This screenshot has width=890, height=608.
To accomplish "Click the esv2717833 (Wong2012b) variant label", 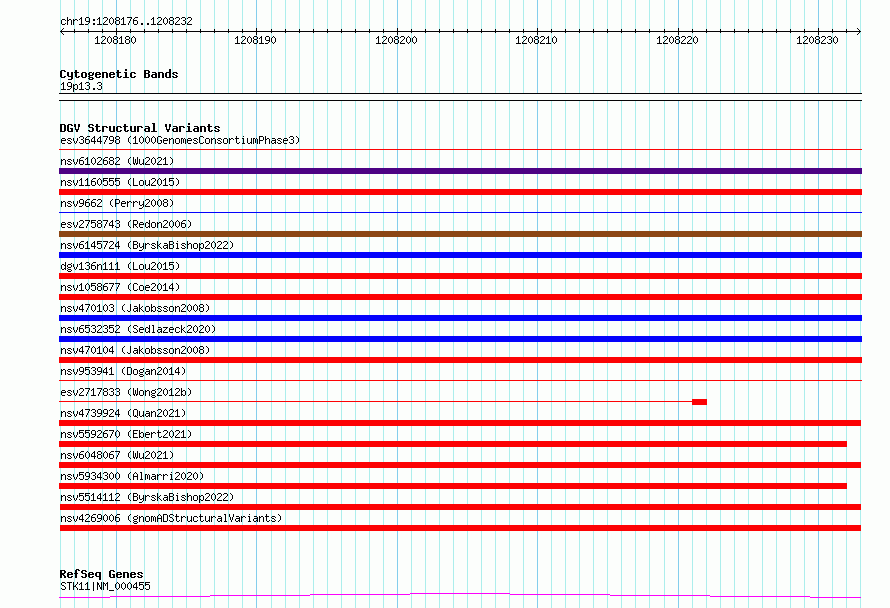I will pos(126,392).
